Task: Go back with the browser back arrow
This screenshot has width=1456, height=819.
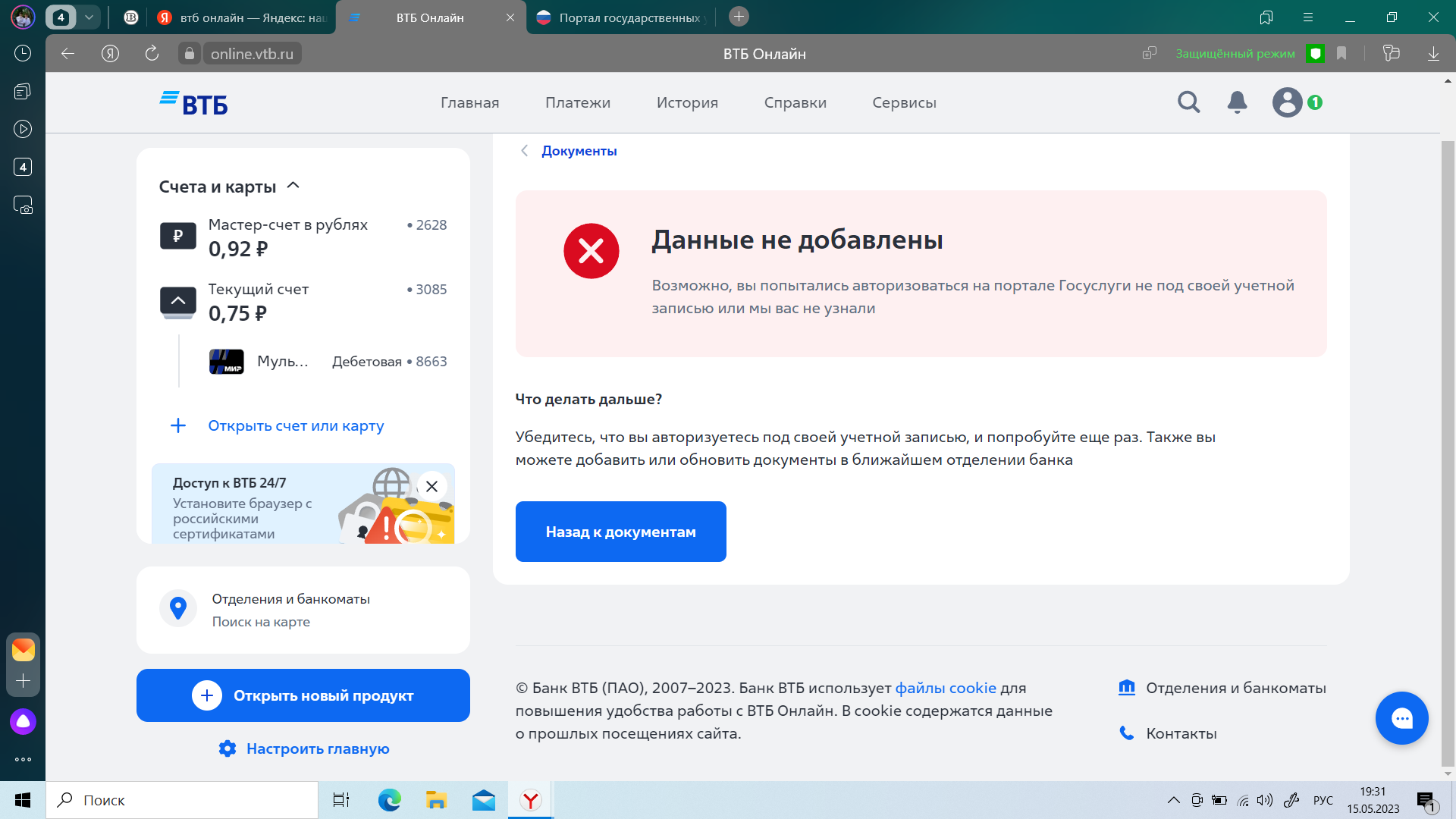Action: click(67, 53)
